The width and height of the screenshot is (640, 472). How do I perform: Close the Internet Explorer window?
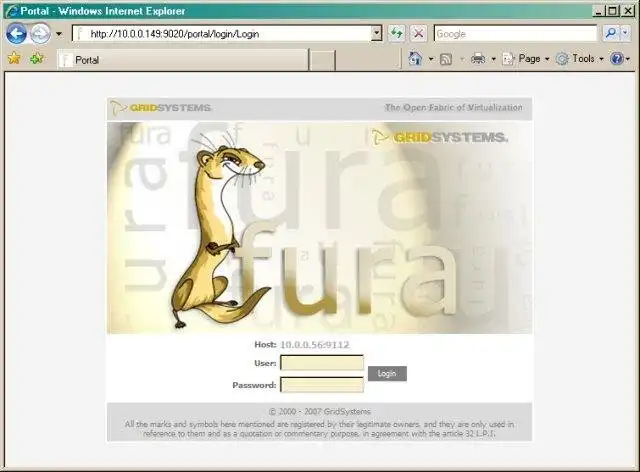pyautogui.click(x=627, y=11)
